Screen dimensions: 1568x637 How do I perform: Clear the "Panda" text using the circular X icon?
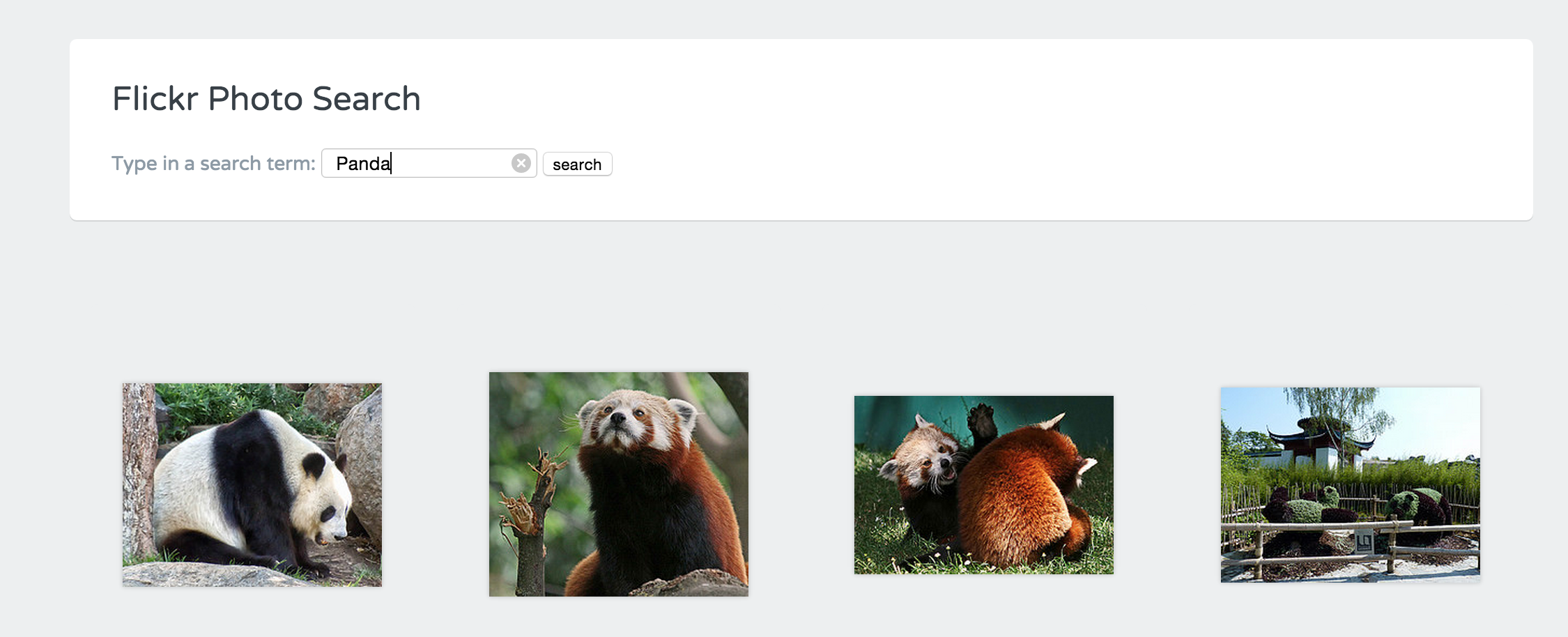pos(521,162)
